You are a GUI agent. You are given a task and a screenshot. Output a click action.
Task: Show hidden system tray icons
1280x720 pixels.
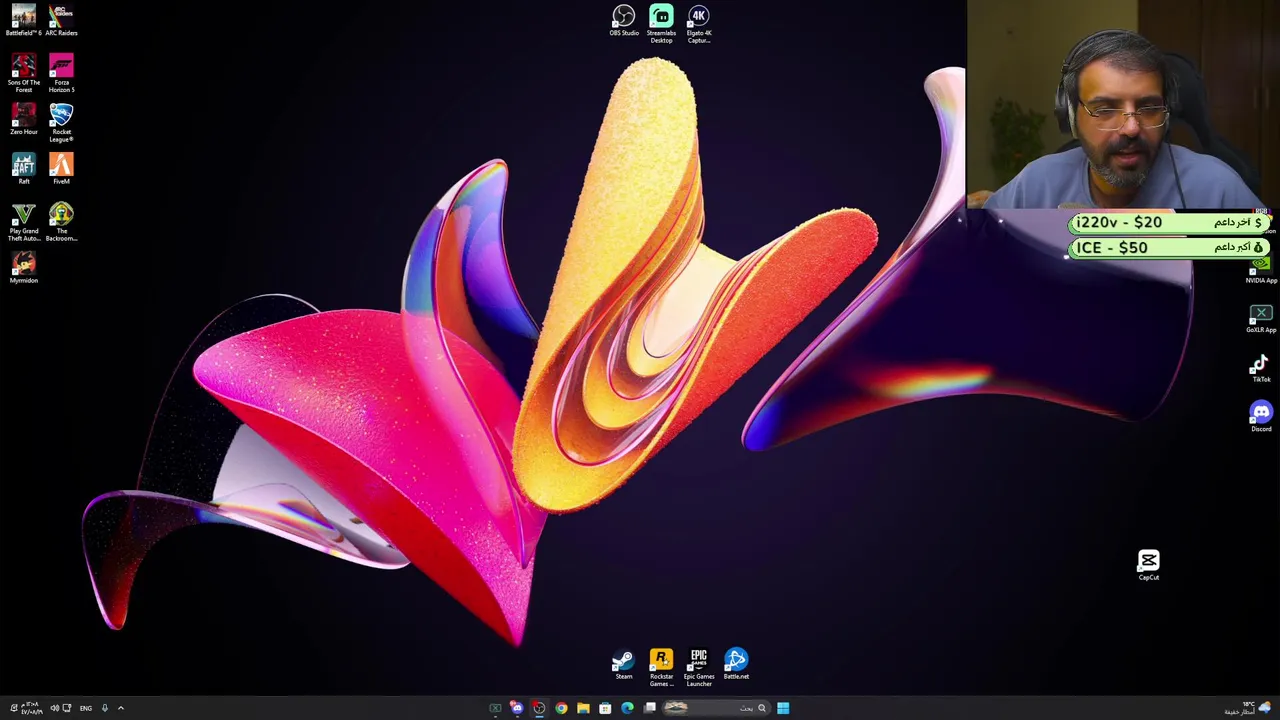tap(121, 708)
